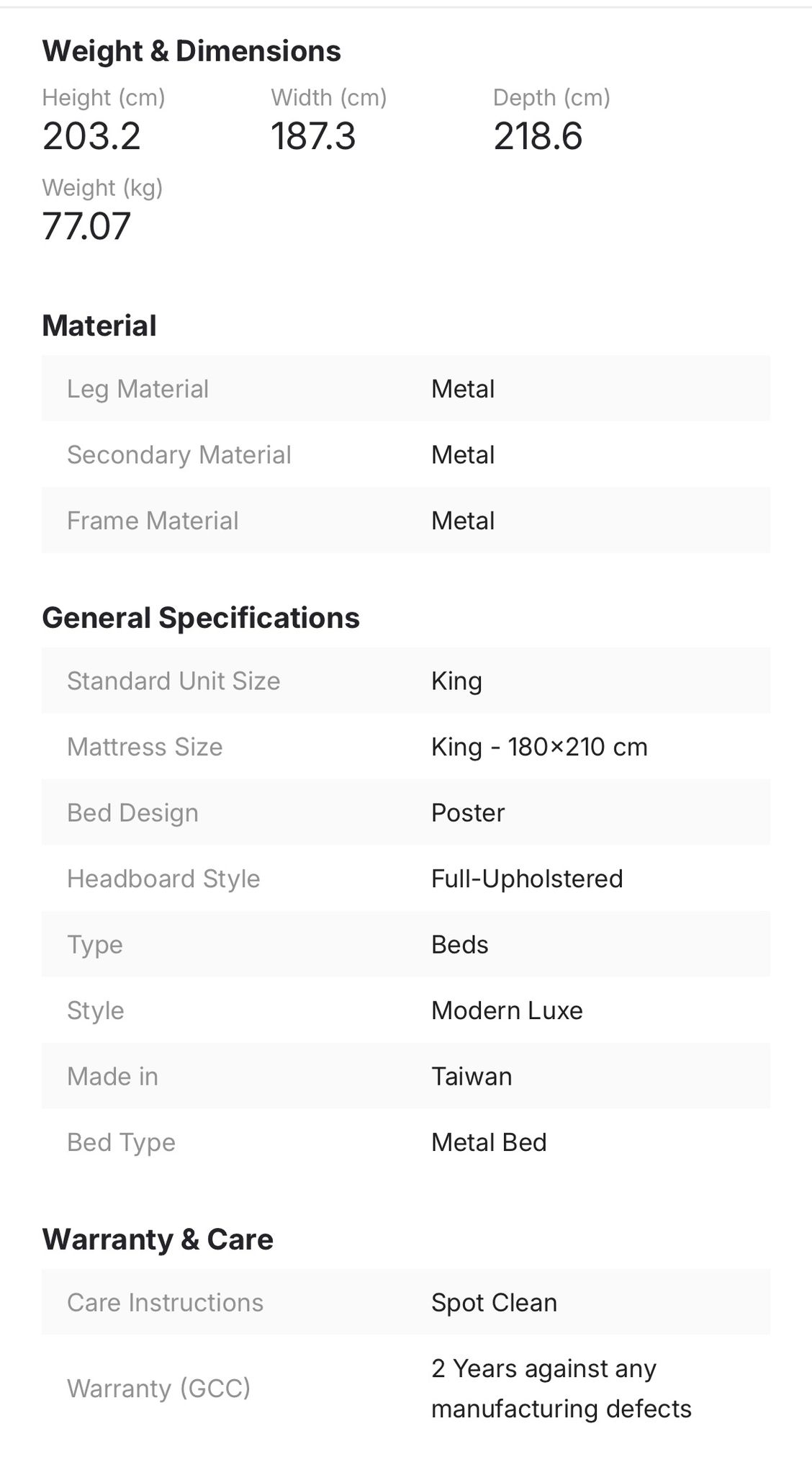Select the height value 203.2
Screen dimensions: 812x1475
pos(91,136)
